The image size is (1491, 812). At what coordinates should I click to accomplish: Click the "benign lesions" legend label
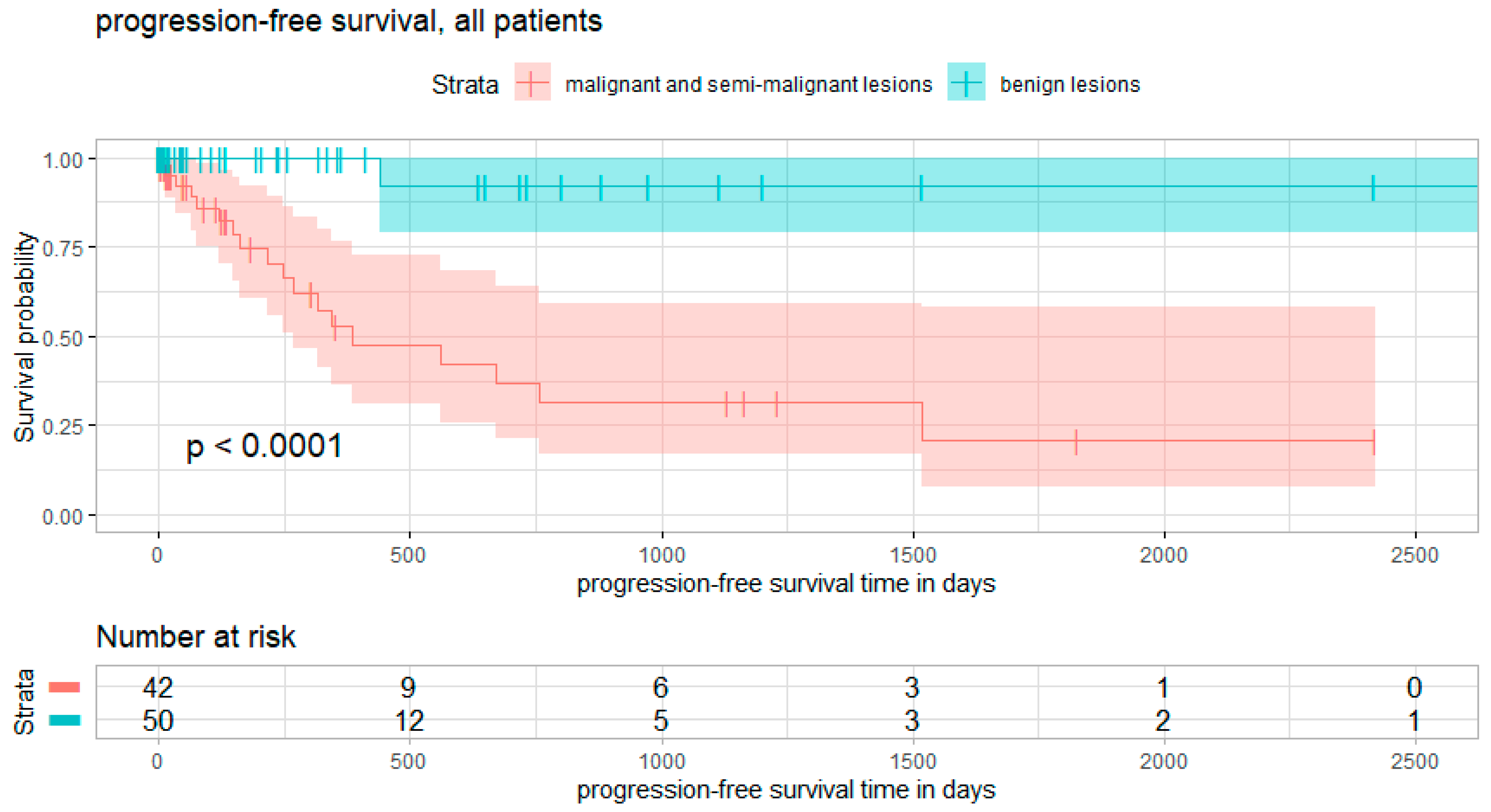click(1070, 85)
